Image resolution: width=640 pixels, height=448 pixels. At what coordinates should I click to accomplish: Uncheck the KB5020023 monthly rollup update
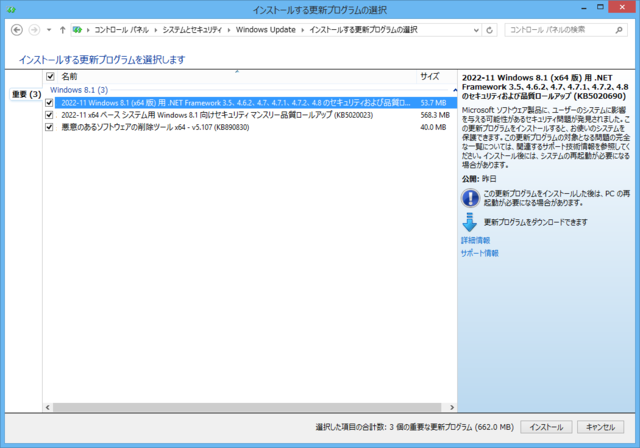click(x=49, y=115)
